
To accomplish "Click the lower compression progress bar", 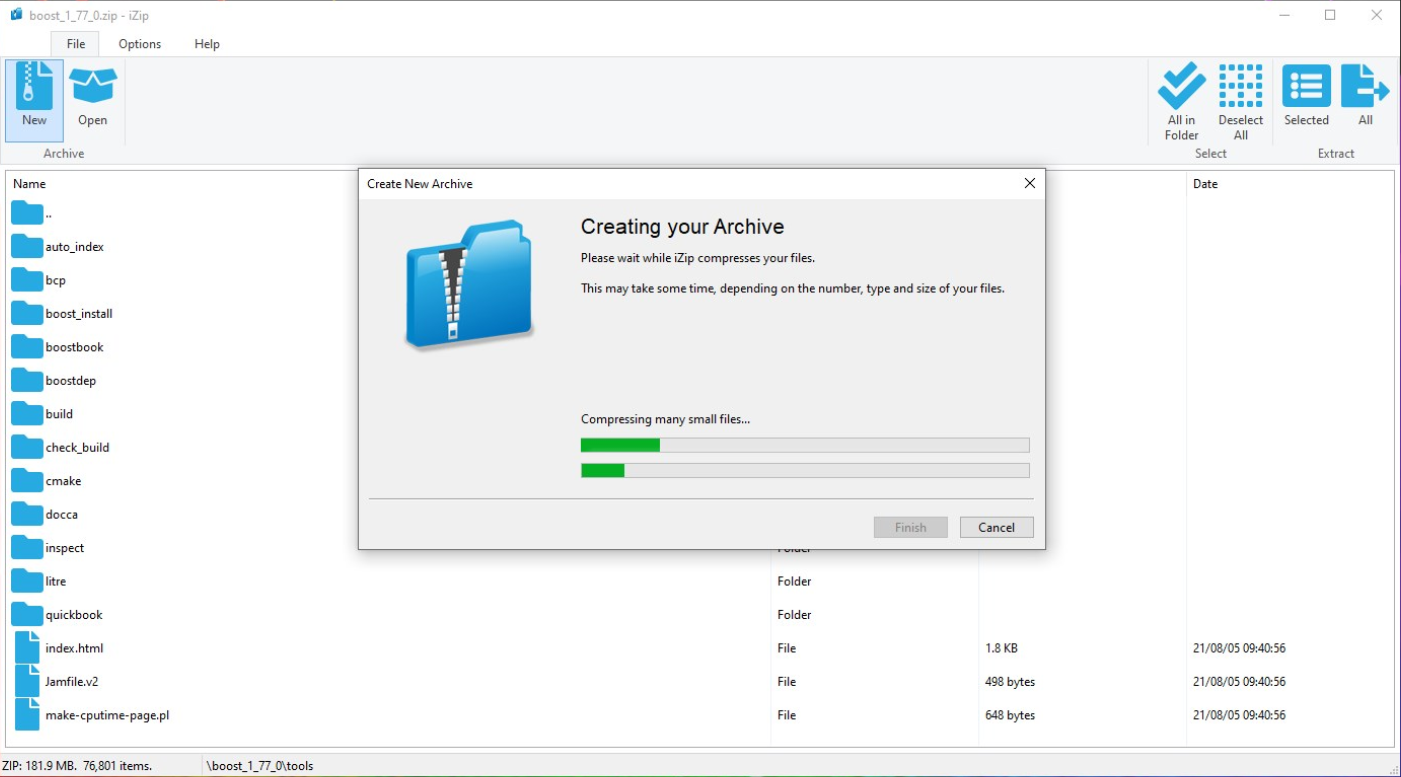I will point(805,470).
